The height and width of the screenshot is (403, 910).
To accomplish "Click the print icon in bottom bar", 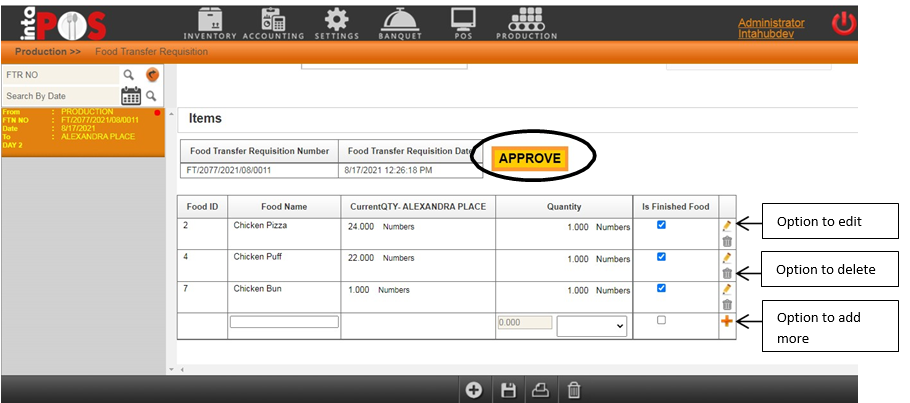I will coord(540,391).
